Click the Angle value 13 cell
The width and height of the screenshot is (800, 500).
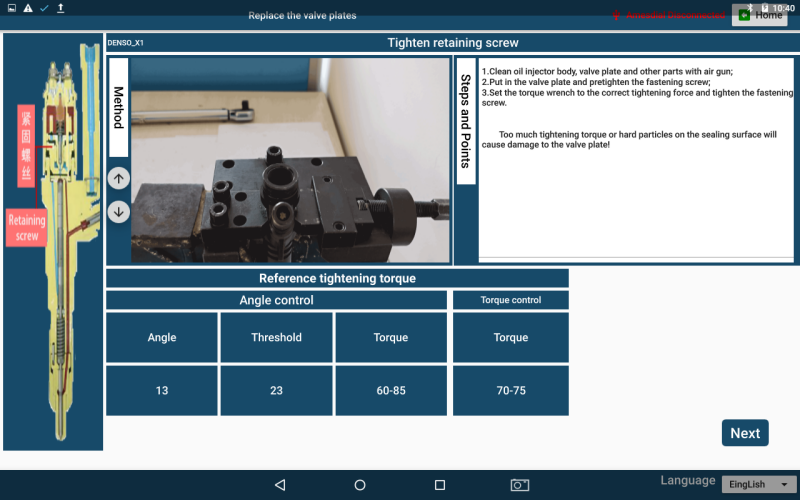pyautogui.click(x=162, y=391)
